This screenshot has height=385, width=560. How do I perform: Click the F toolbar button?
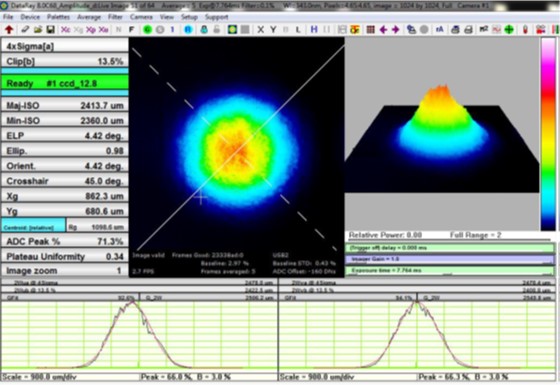(131, 30)
